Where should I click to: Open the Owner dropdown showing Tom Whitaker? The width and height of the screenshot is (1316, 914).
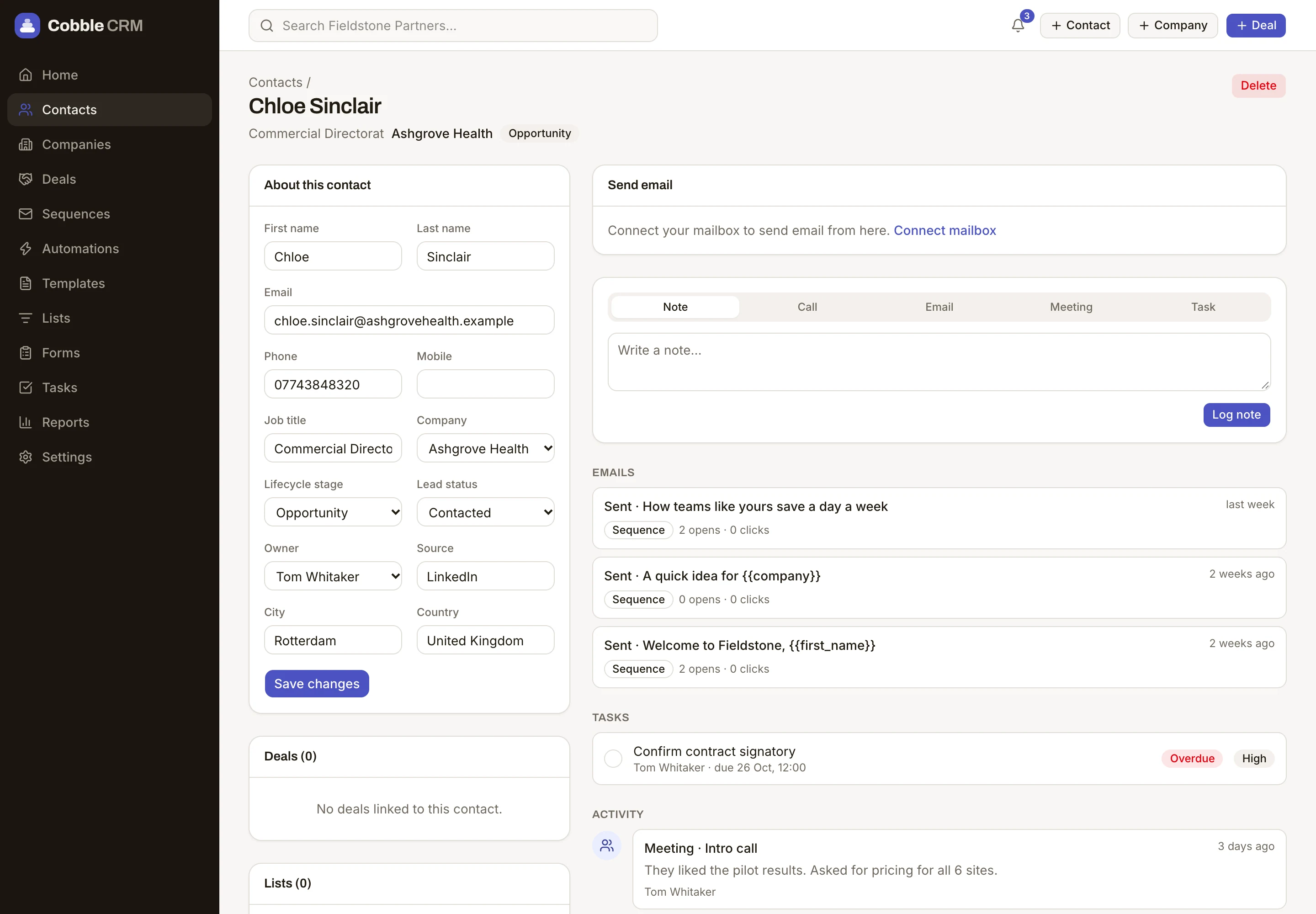click(333, 575)
